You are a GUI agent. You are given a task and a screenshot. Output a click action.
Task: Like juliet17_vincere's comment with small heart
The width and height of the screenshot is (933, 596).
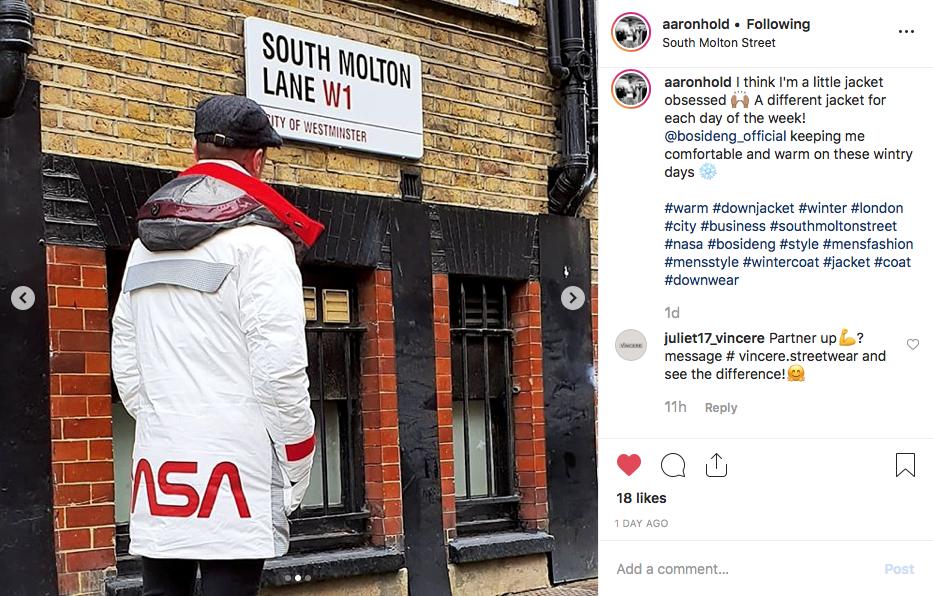coord(912,344)
